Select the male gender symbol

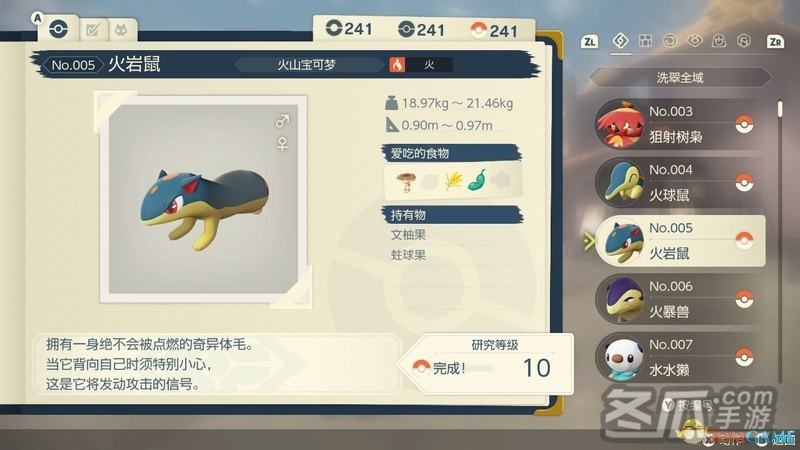click(282, 121)
